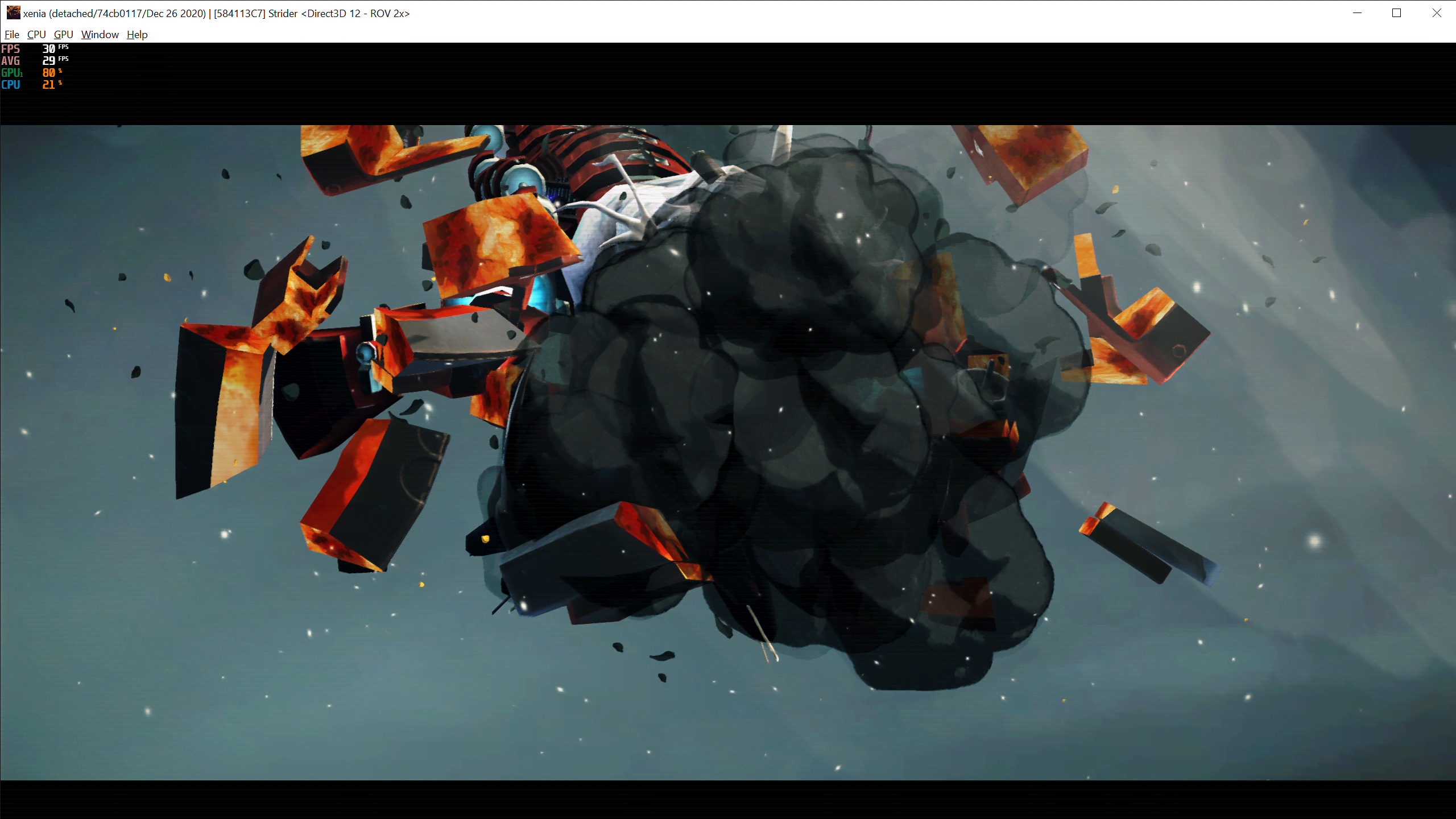This screenshot has height=819, width=1456.
Task: Click the Strider title text in title bar
Action: [x=282, y=13]
